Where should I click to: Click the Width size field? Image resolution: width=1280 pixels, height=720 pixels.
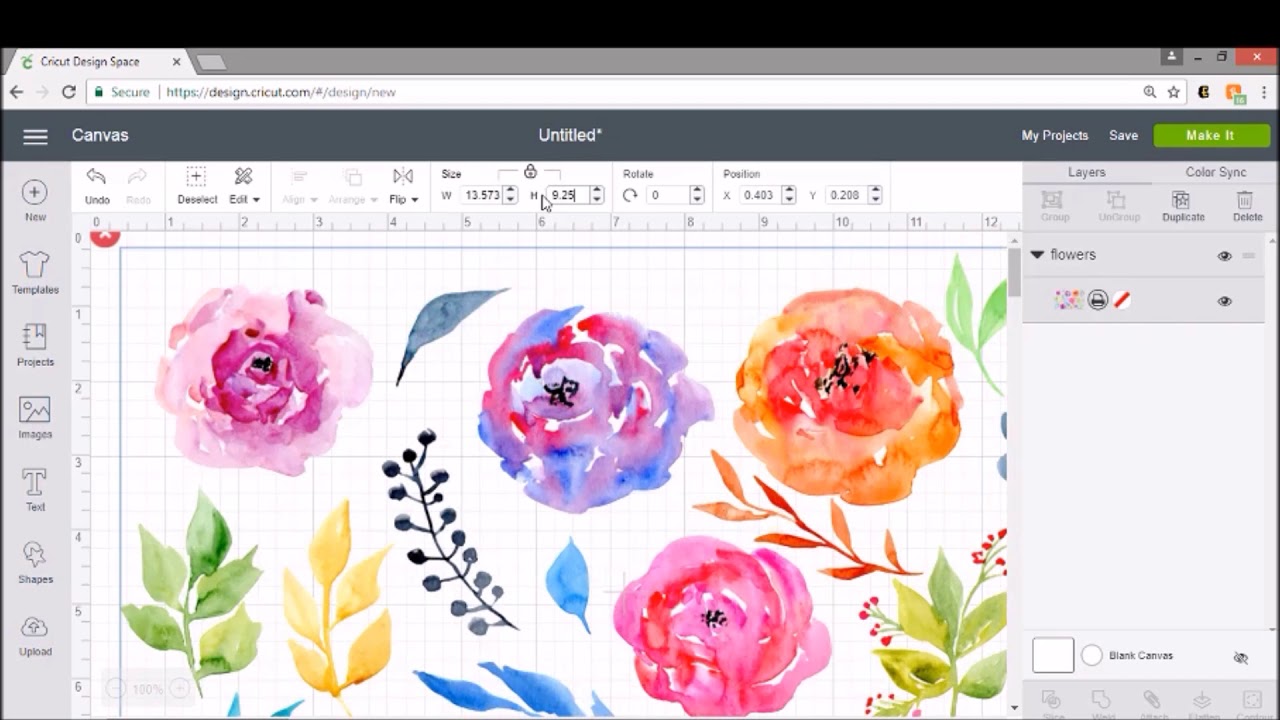[482, 195]
